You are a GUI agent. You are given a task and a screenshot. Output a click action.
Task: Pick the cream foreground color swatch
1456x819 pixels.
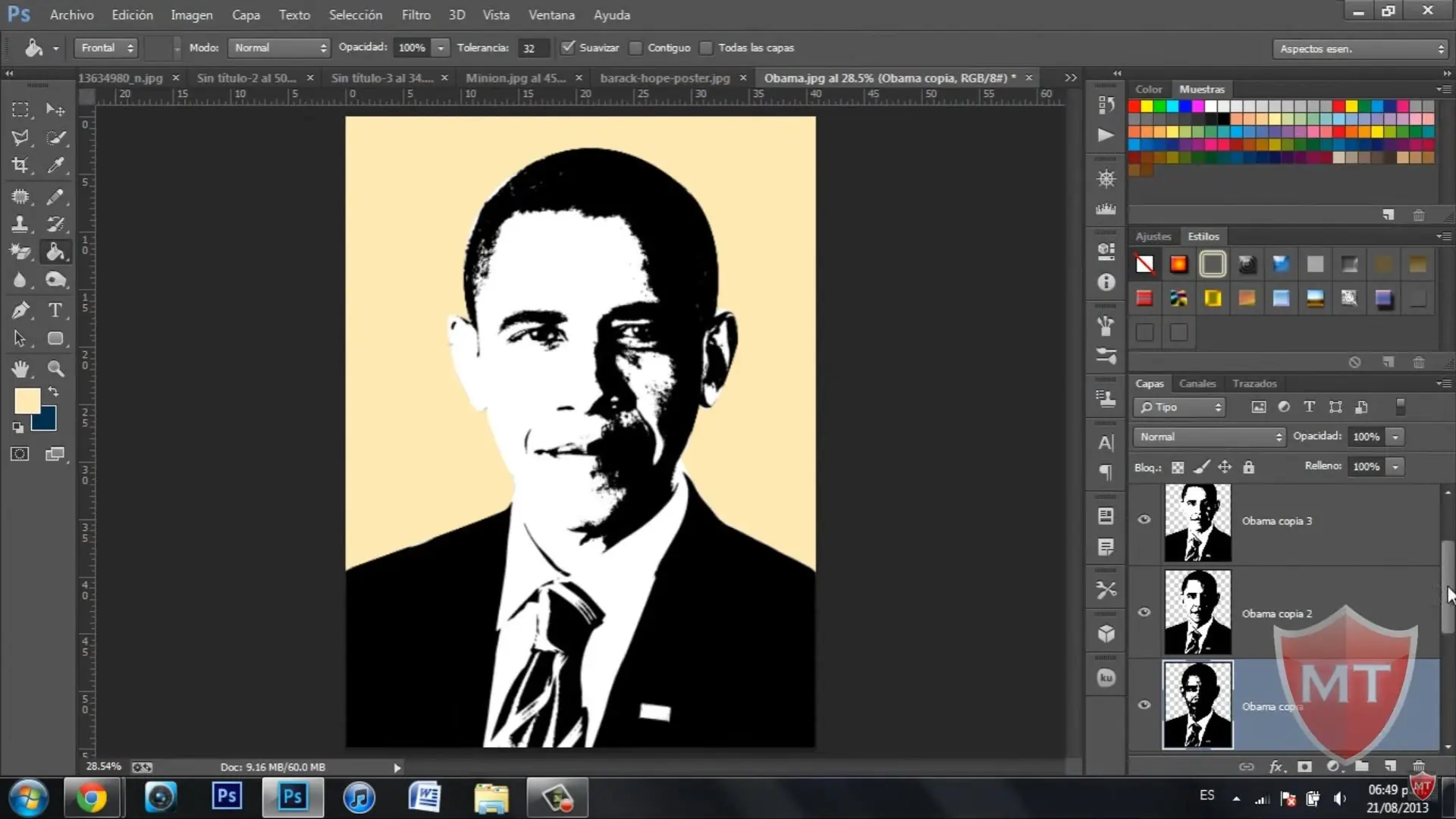click(x=26, y=400)
